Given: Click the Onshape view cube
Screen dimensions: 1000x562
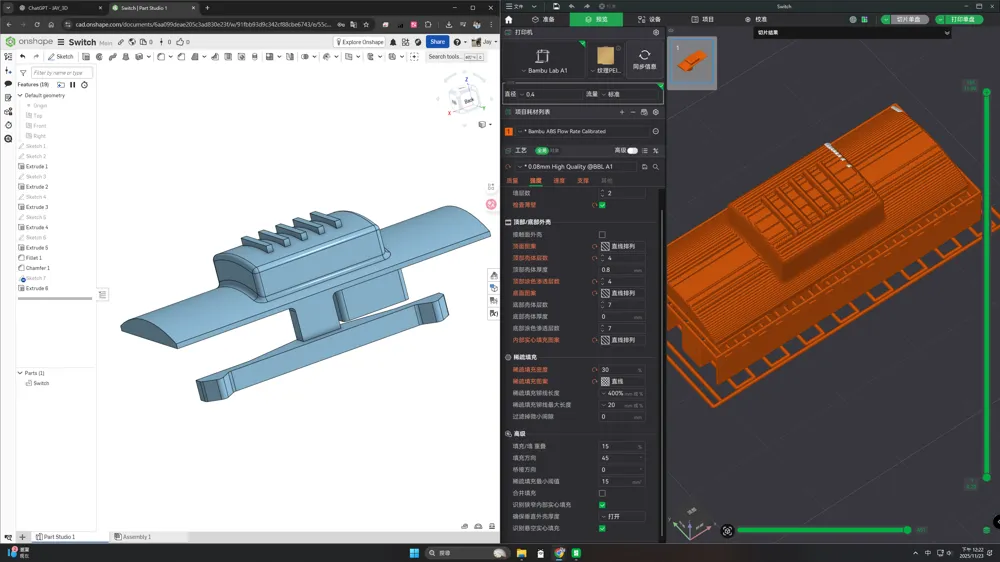Looking at the screenshot, I should click(466, 100).
